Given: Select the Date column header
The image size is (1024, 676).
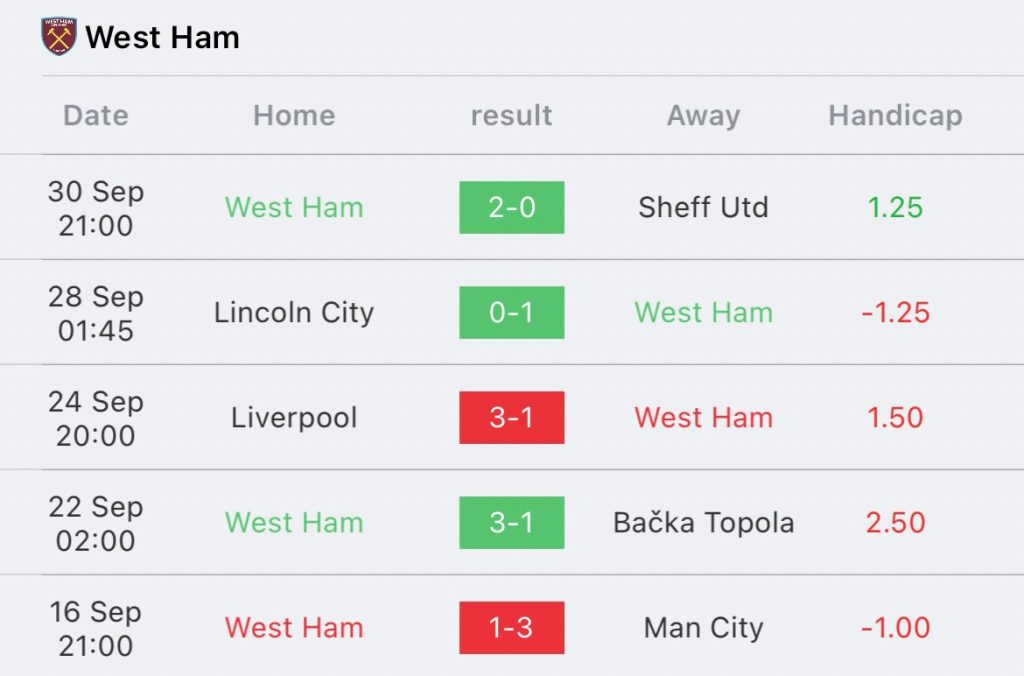Looking at the screenshot, I should 96,116.
